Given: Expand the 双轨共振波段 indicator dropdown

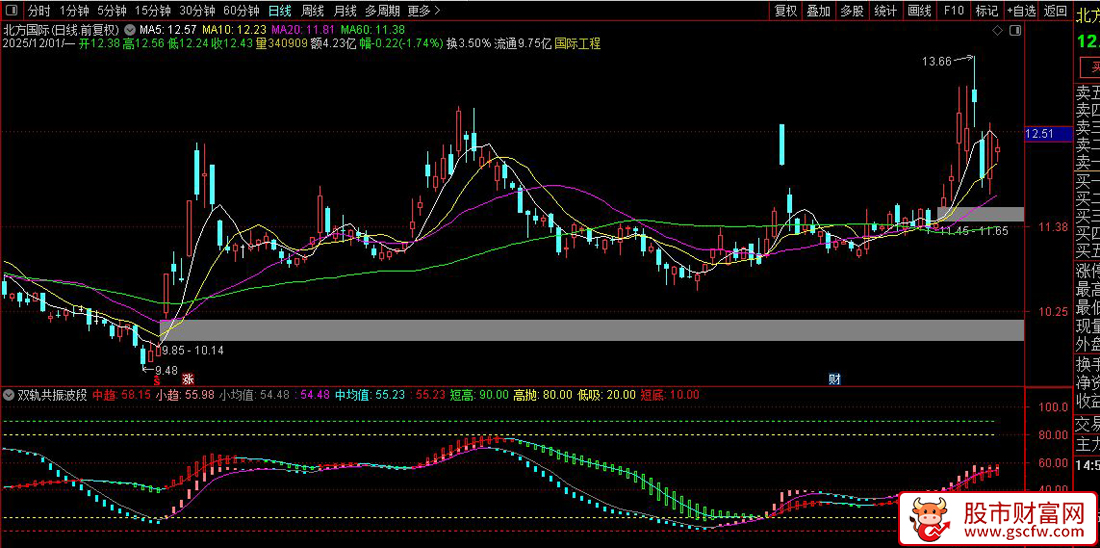Looking at the screenshot, I should (10, 395).
